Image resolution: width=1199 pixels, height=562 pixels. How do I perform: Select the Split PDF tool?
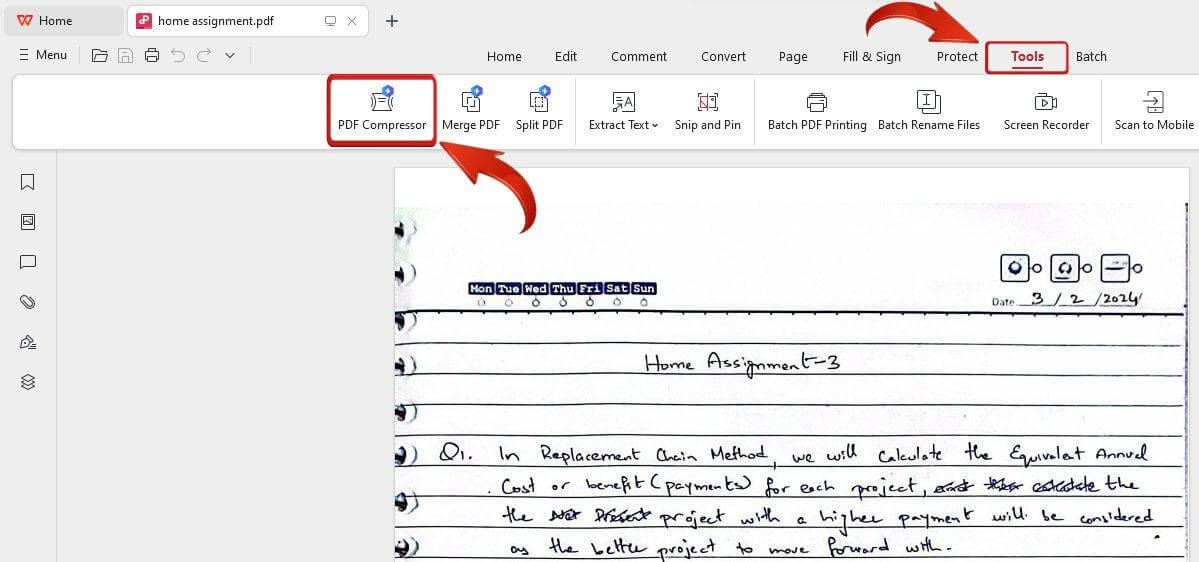coord(539,111)
